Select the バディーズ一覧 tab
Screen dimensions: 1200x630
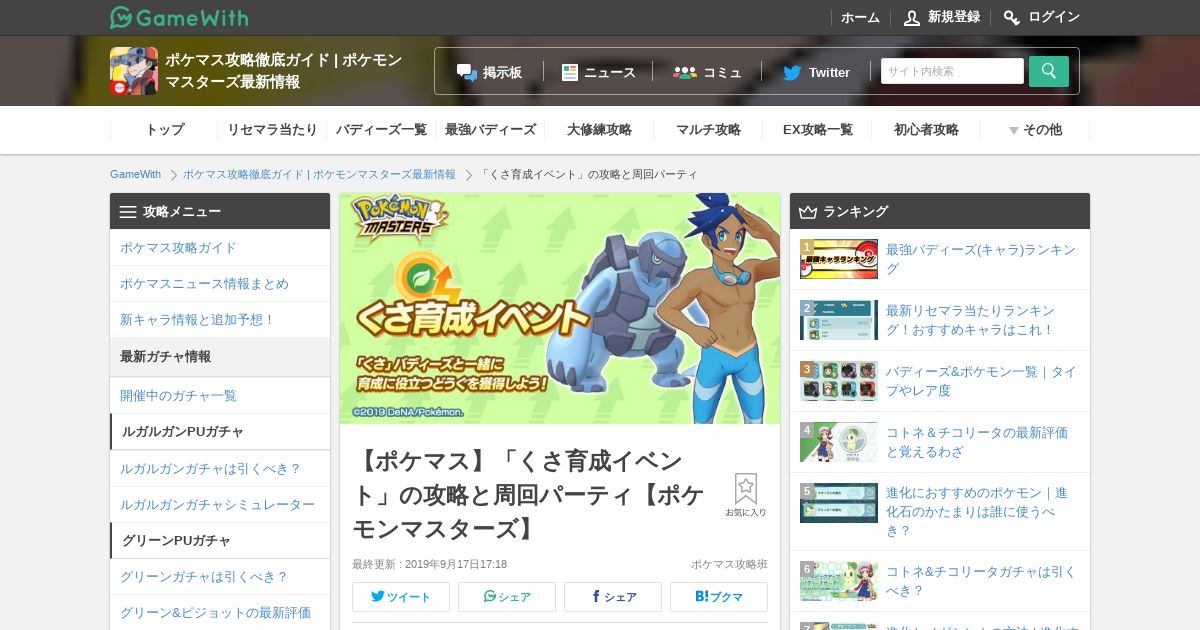[381, 130]
